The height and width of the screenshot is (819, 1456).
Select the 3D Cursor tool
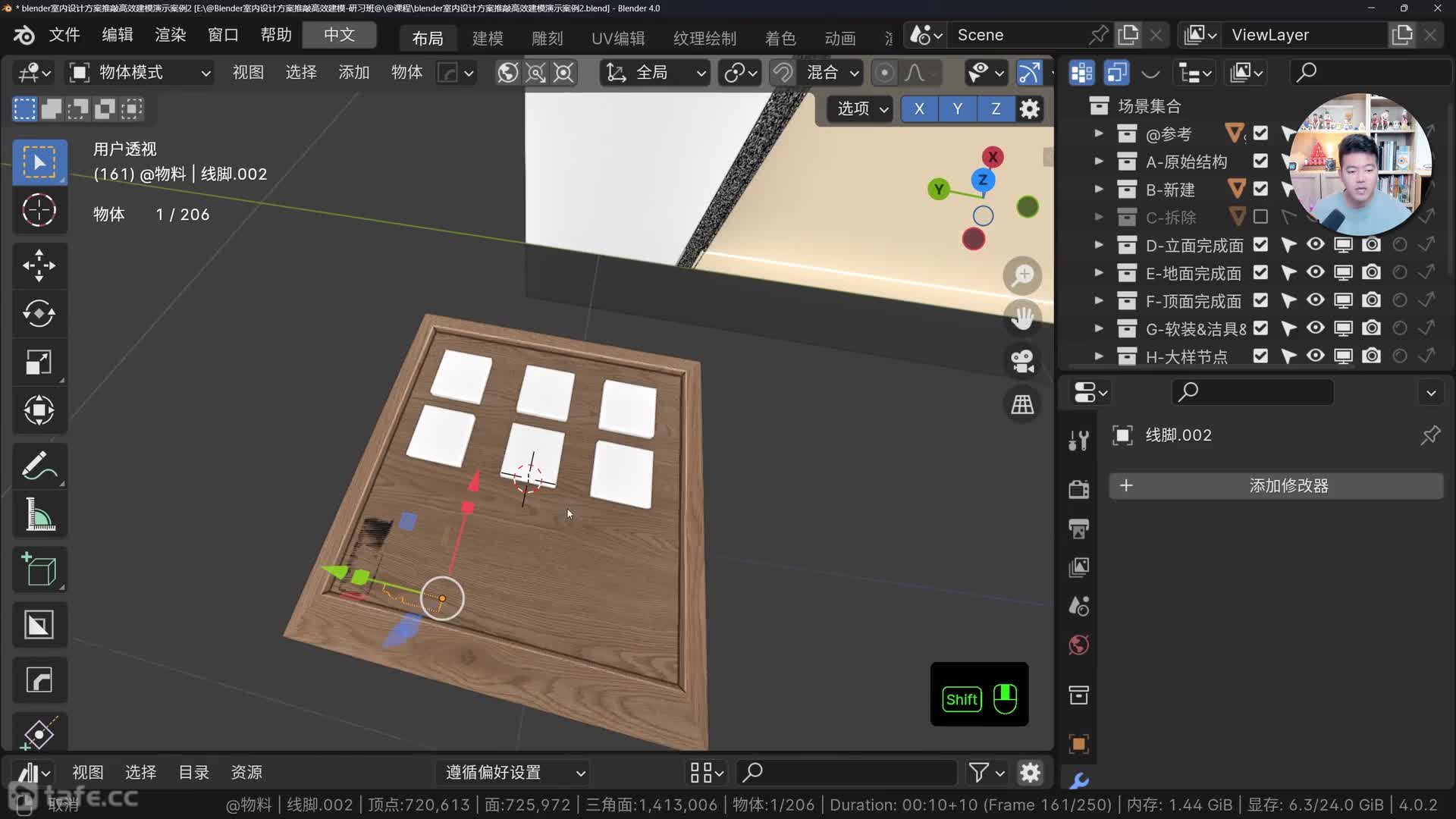tap(39, 211)
